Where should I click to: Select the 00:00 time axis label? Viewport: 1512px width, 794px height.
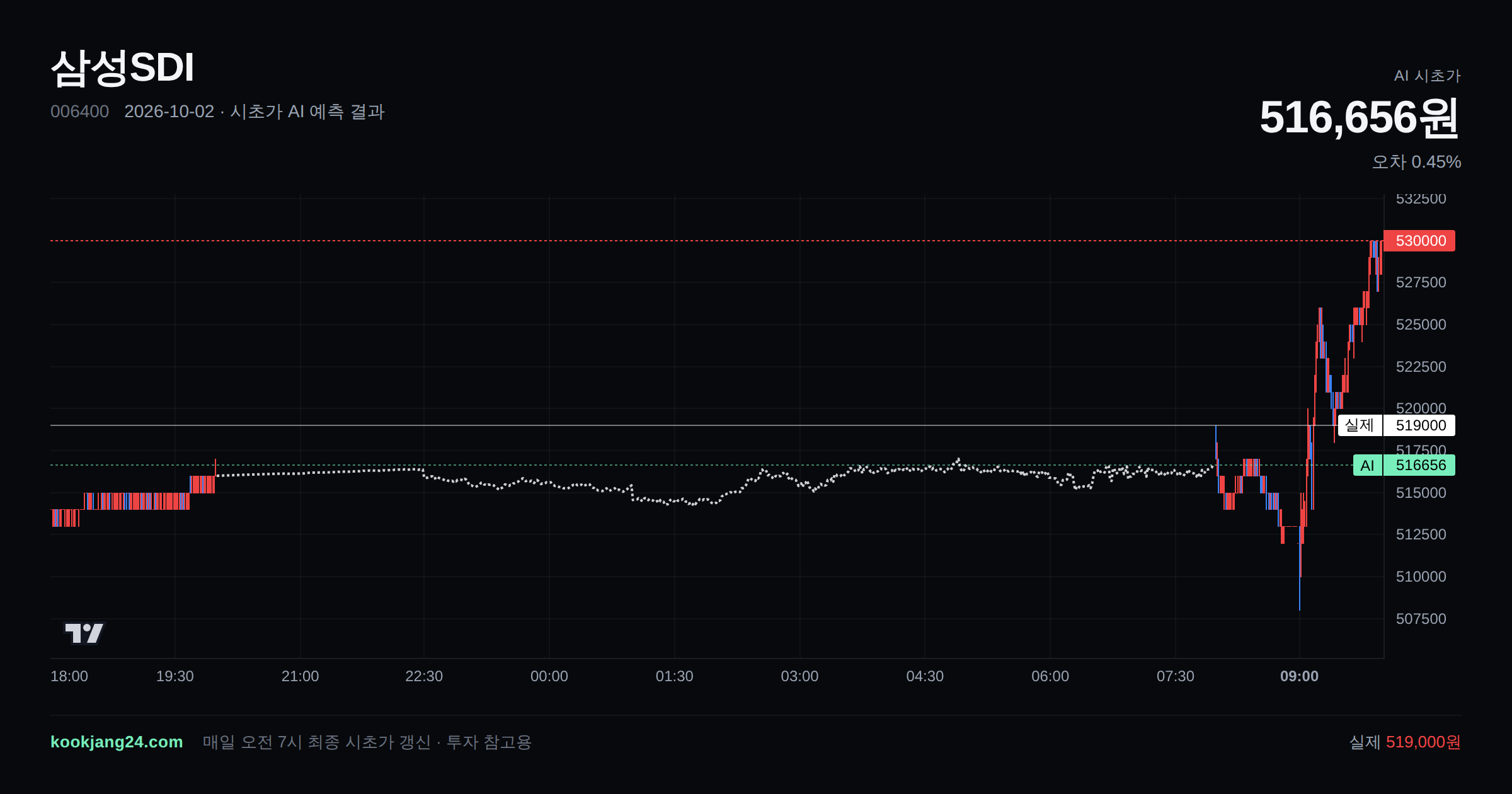pyautogui.click(x=549, y=676)
